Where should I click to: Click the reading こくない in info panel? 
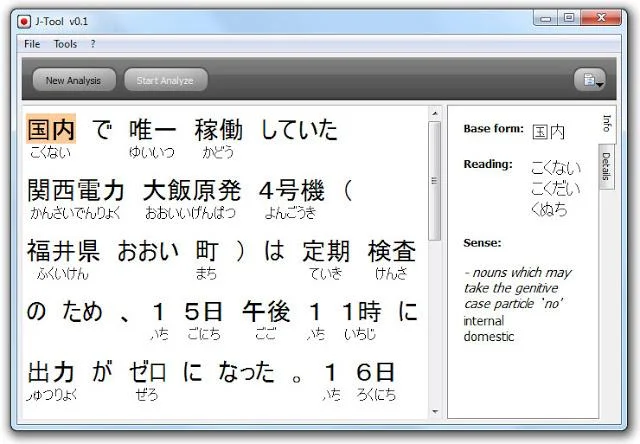(x=556, y=168)
